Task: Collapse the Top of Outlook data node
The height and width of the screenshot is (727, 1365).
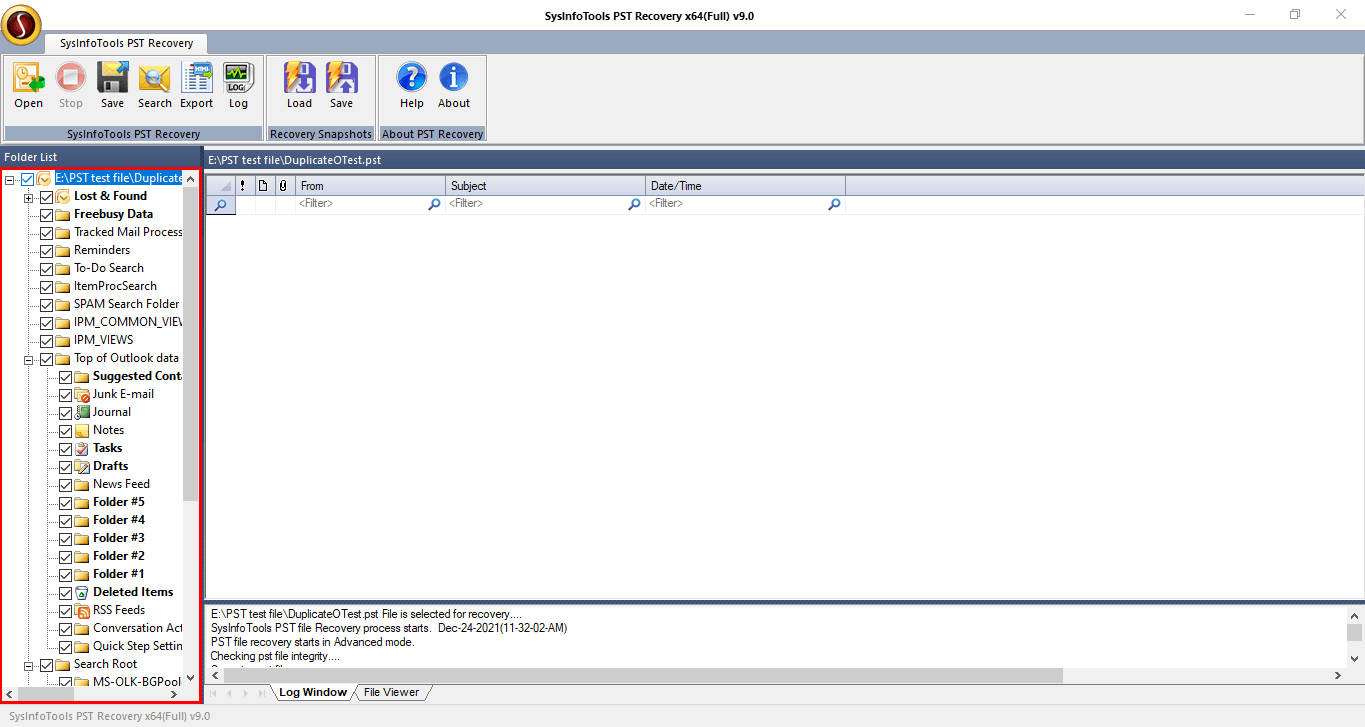Action: click(x=29, y=359)
